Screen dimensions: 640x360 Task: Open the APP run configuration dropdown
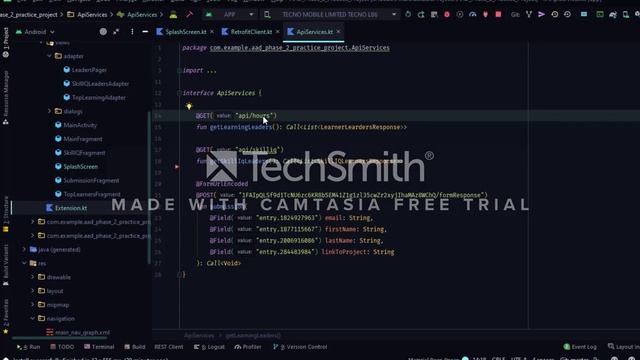[x=230, y=15]
